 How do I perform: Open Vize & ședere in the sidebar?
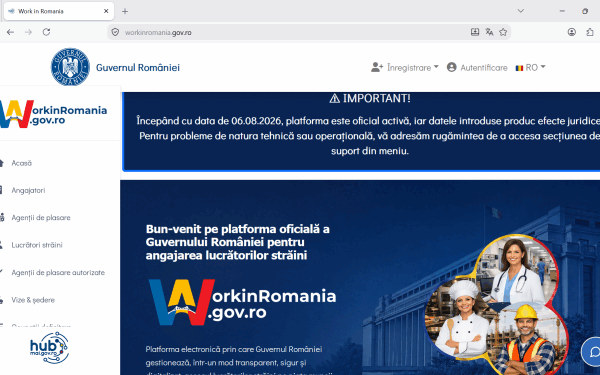pos(33,300)
